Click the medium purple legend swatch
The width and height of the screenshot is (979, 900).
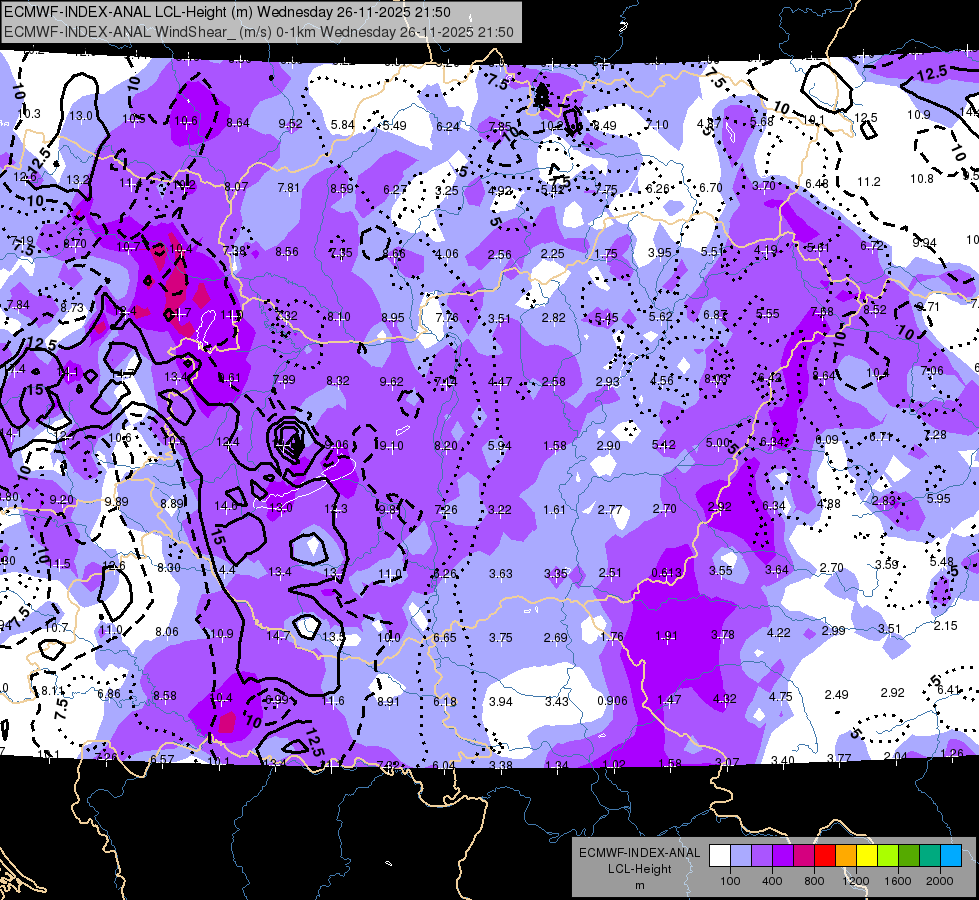(762, 856)
